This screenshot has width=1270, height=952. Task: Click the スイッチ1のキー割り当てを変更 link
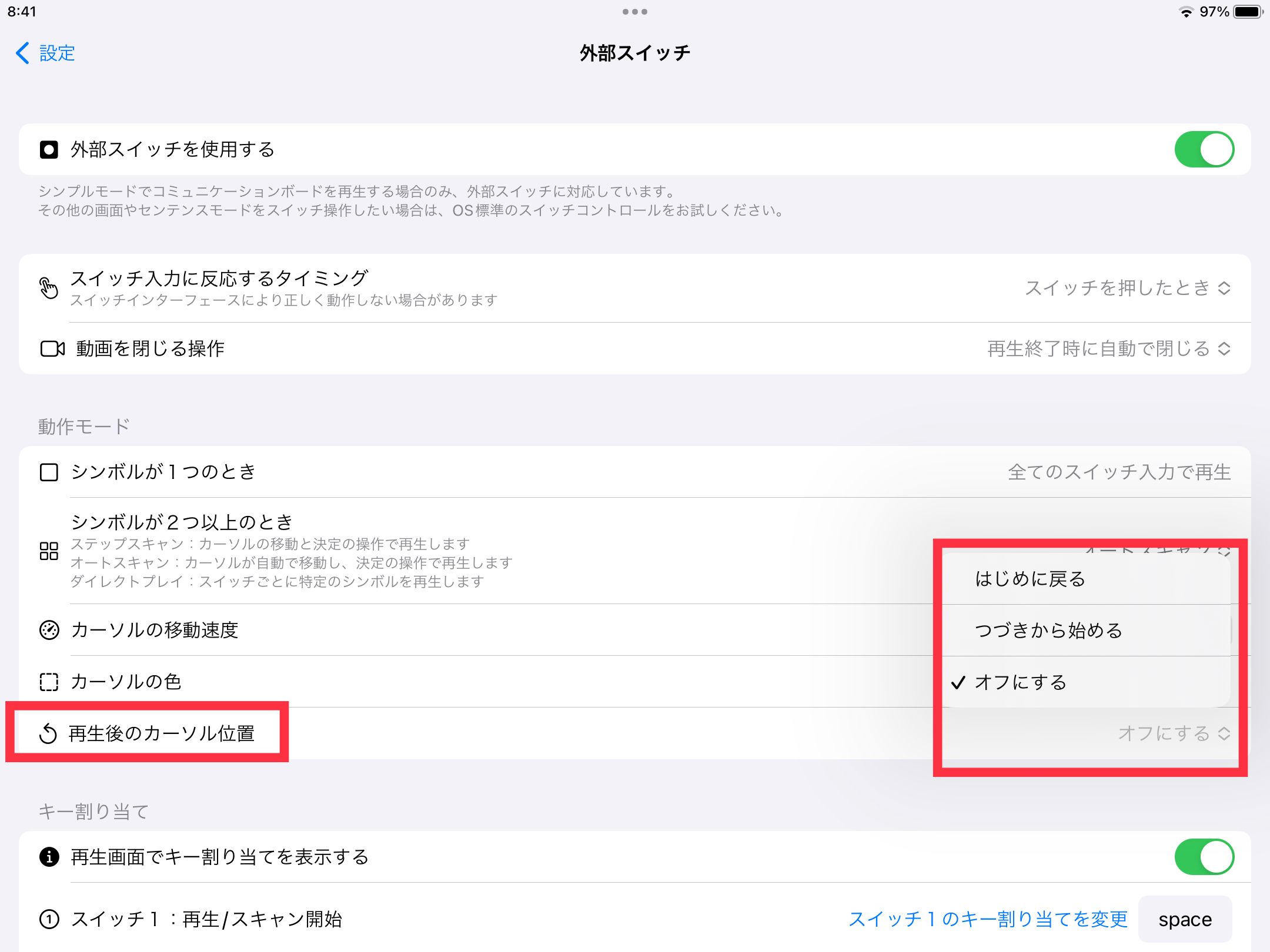pyautogui.click(x=988, y=919)
